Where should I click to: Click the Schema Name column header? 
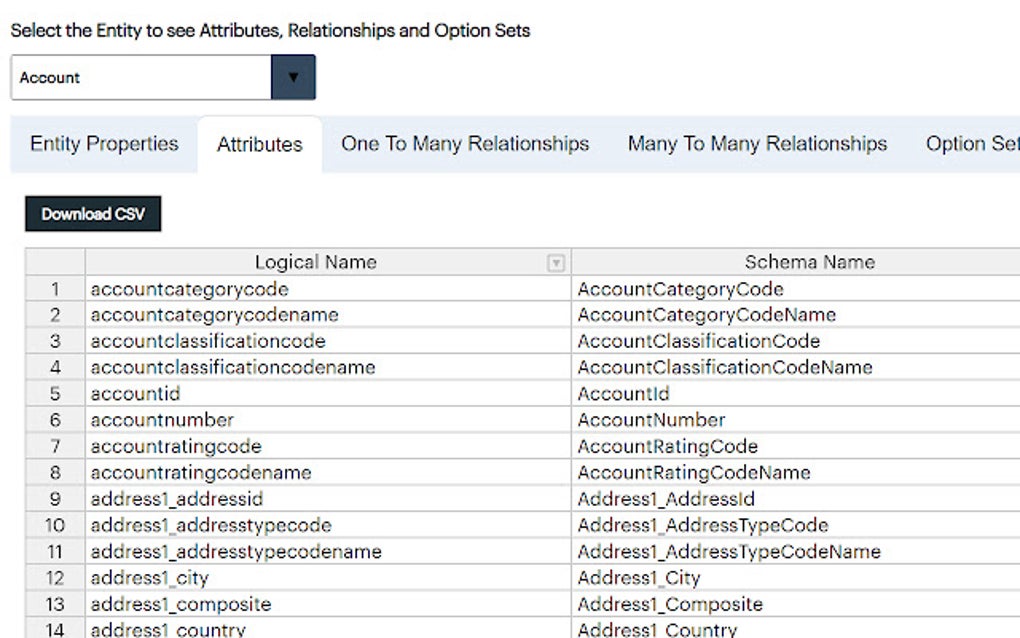(808, 263)
